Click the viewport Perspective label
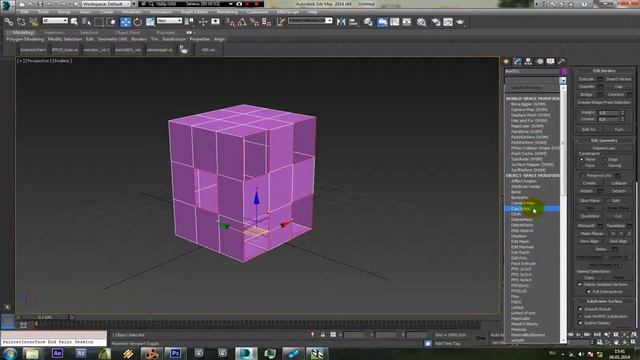Image resolution: width=640 pixels, height=360 pixels. coord(38,61)
